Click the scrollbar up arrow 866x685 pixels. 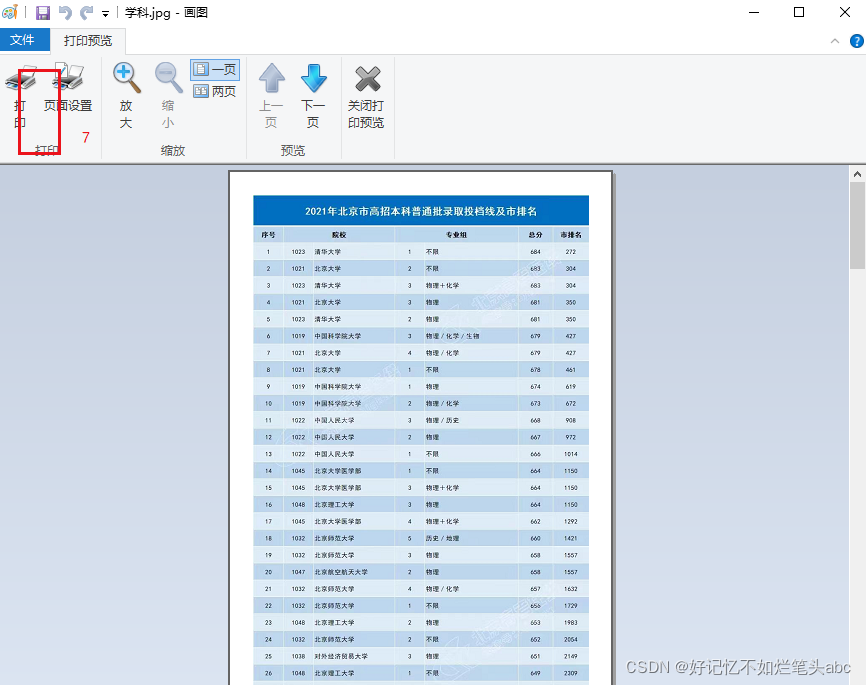pyautogui.click(x=857, y=175)
